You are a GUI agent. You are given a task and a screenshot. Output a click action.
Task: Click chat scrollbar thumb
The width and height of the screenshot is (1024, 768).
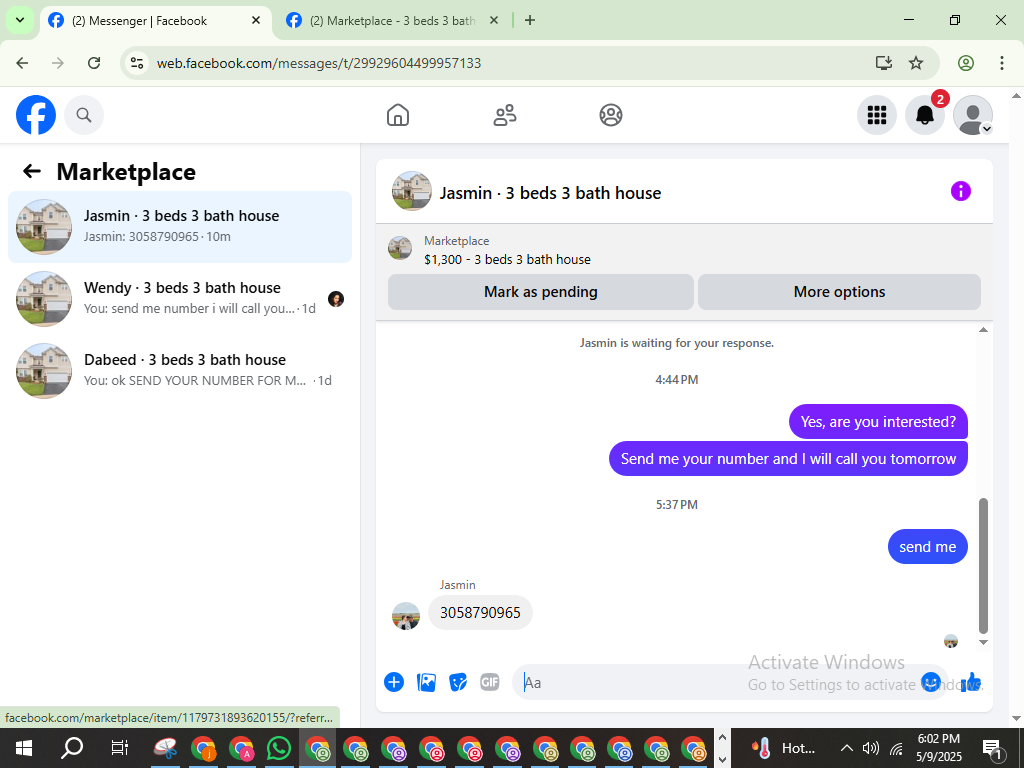[x=984, y=566]
